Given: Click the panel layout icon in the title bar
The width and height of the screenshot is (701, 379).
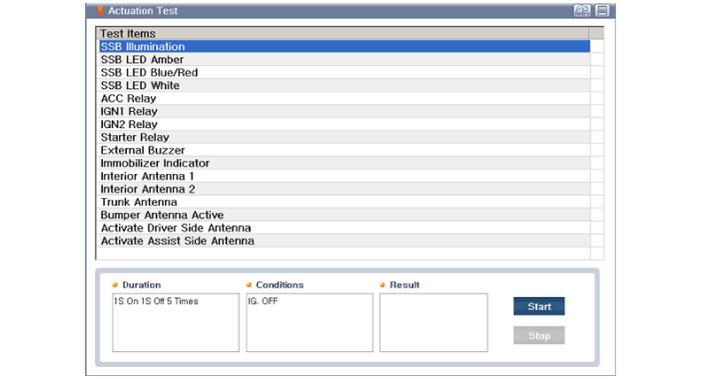Looking at the screenshot, I should (x=602, y=11).
